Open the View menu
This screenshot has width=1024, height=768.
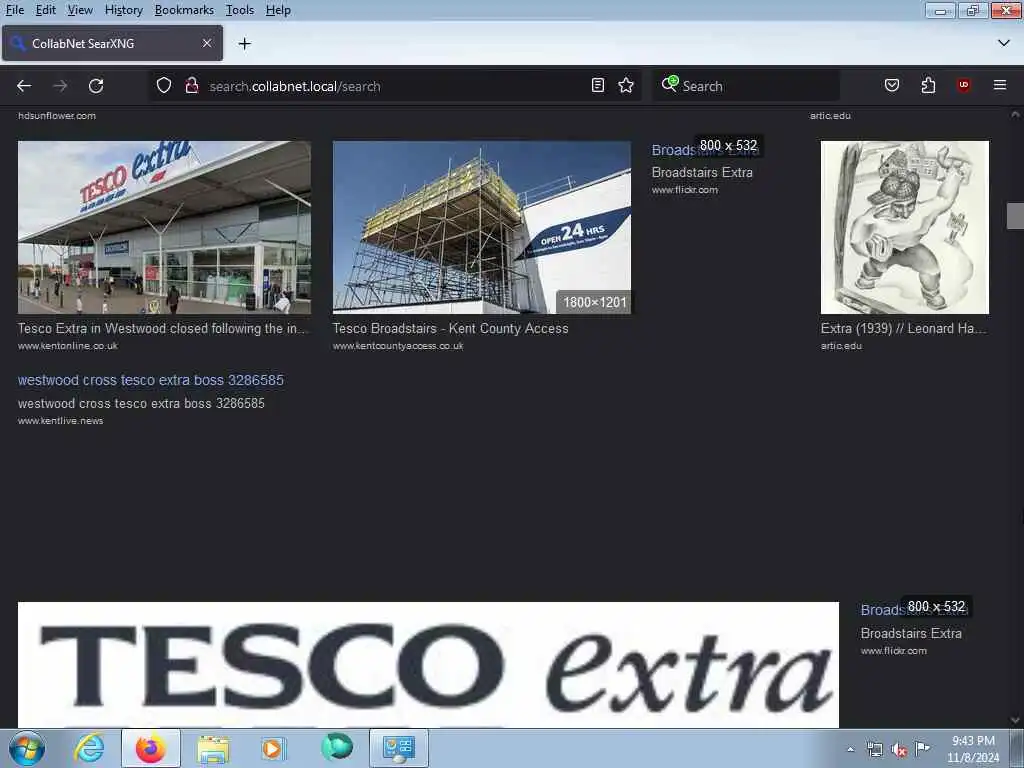(80, 10)
